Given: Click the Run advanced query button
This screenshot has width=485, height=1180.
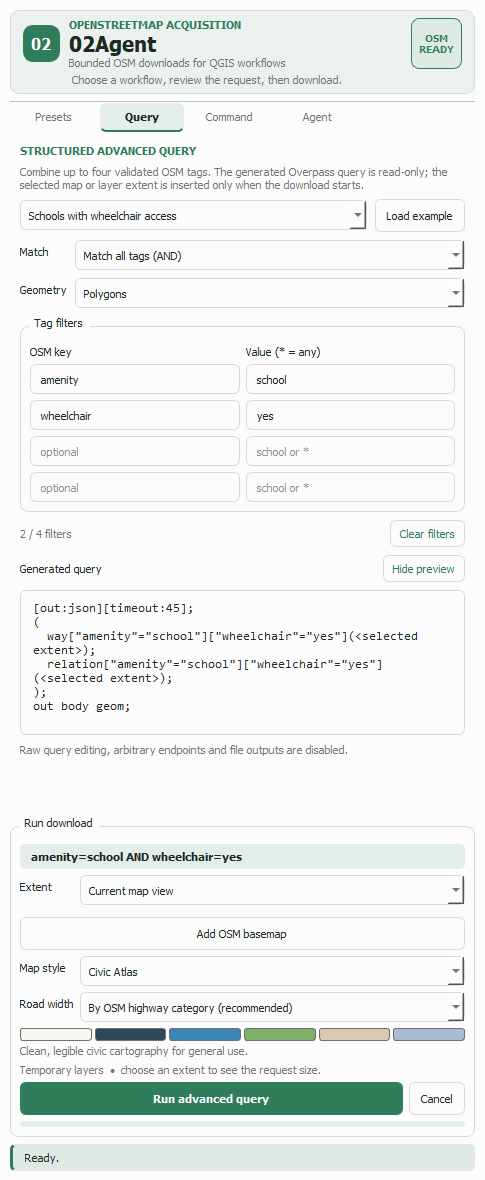Looking at the screenshot, I should pos(211,1099).
